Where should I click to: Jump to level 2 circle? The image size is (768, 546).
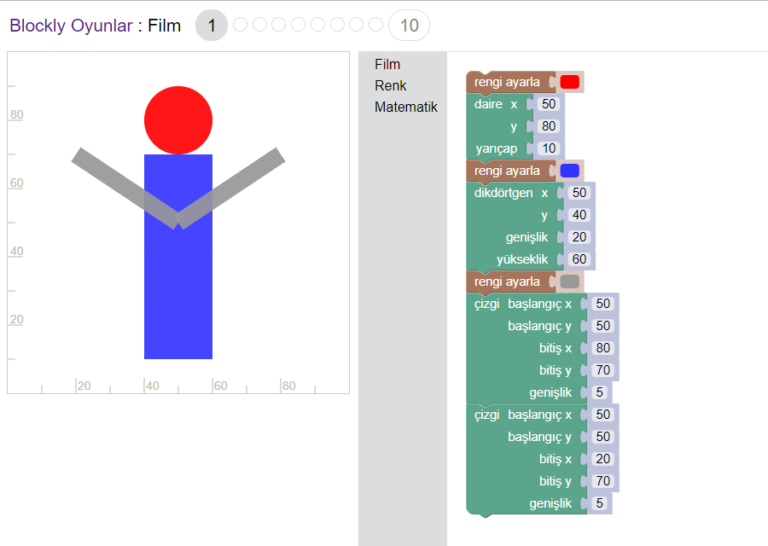click(x=240, y=25)
